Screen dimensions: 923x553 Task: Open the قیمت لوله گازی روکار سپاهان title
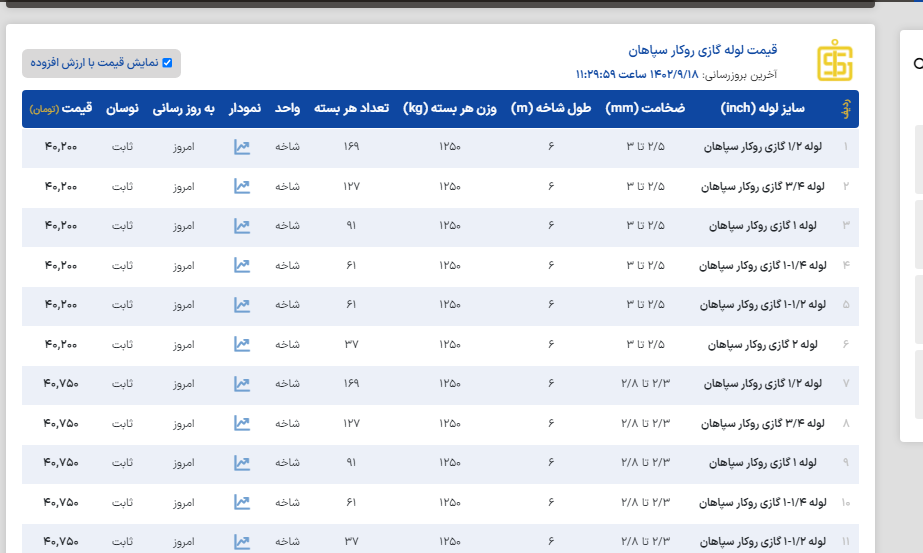(x=702, y=50)
